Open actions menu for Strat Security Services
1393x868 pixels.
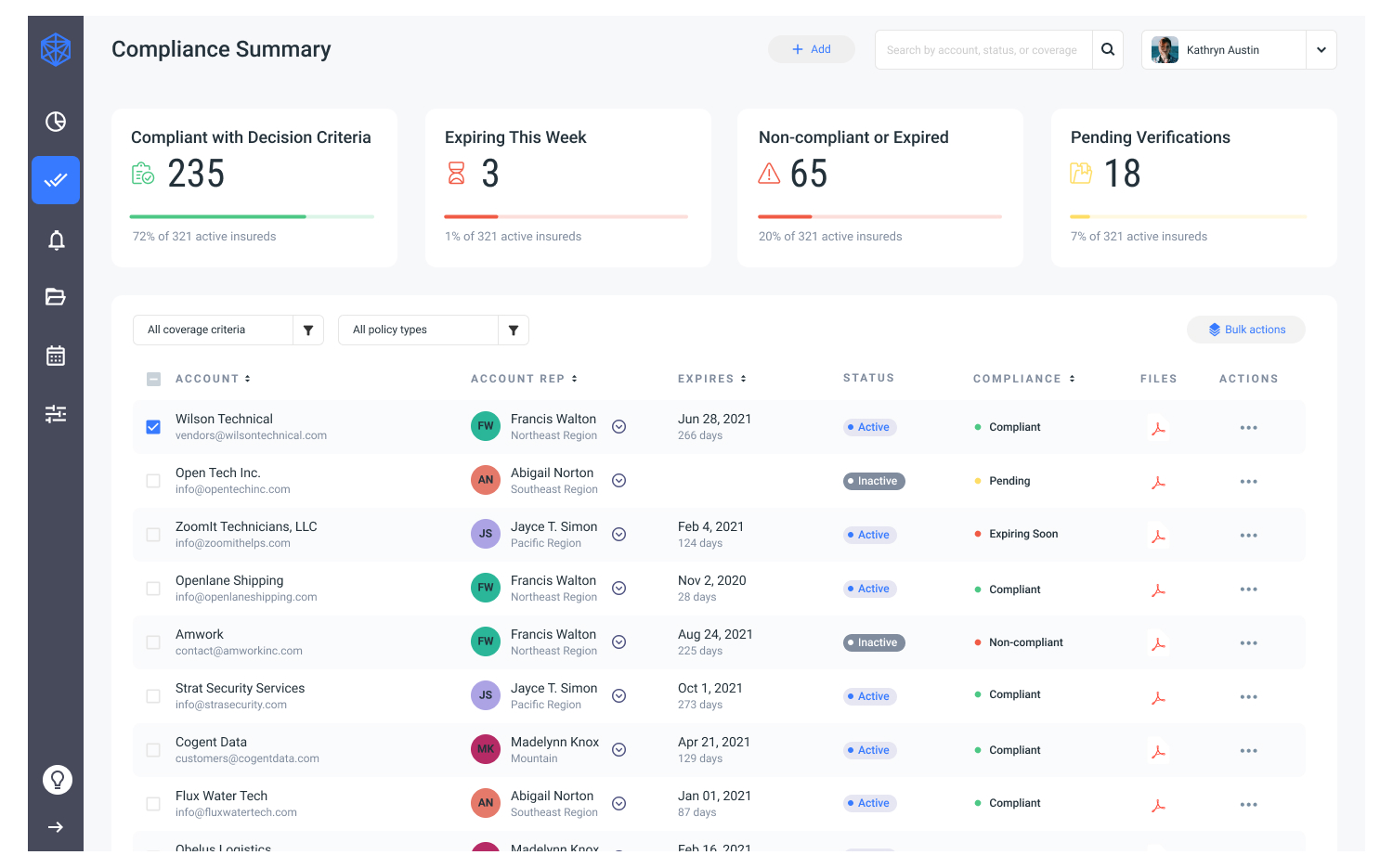1248,697
